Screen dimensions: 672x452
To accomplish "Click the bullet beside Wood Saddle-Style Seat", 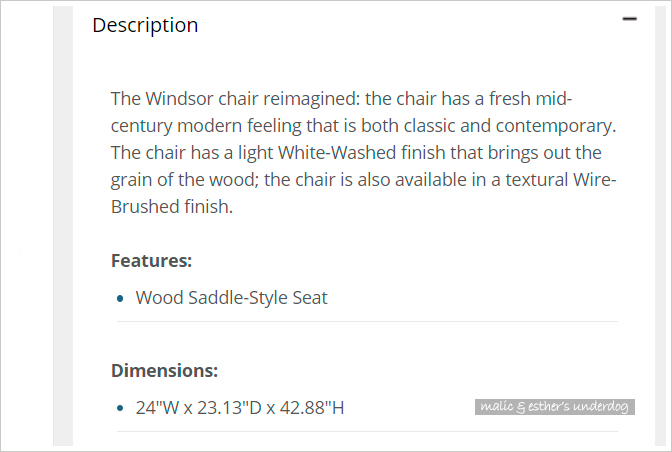I will (x=120, y=298).
